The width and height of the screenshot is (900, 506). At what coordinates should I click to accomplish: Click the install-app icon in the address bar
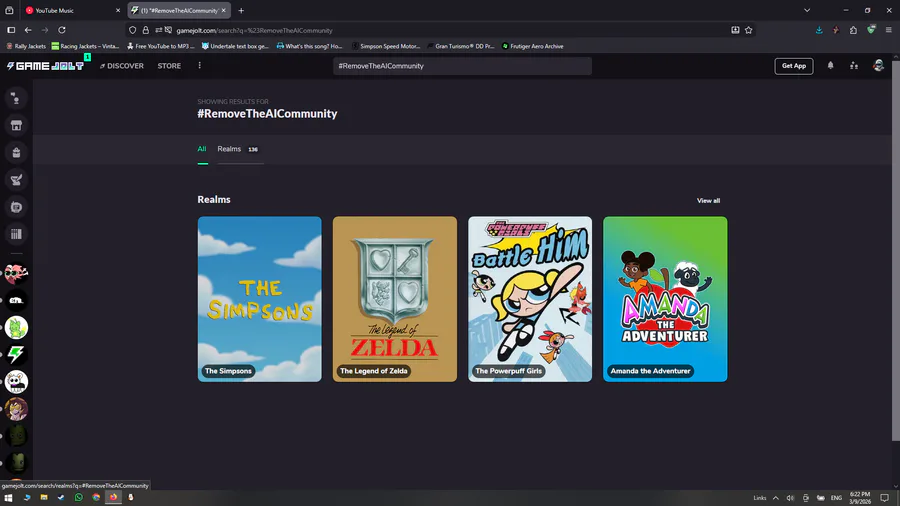coord(735,30)
